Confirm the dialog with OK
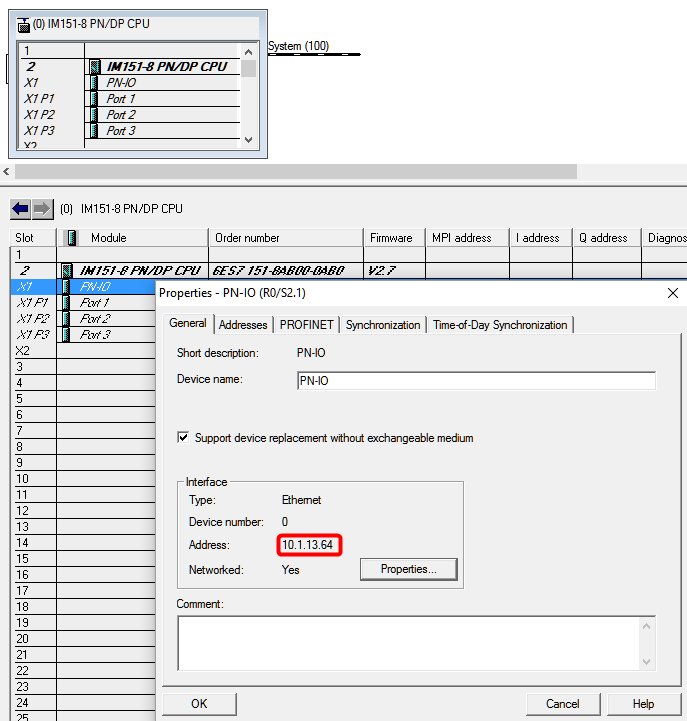687x721 pixels. coord(199,703)
